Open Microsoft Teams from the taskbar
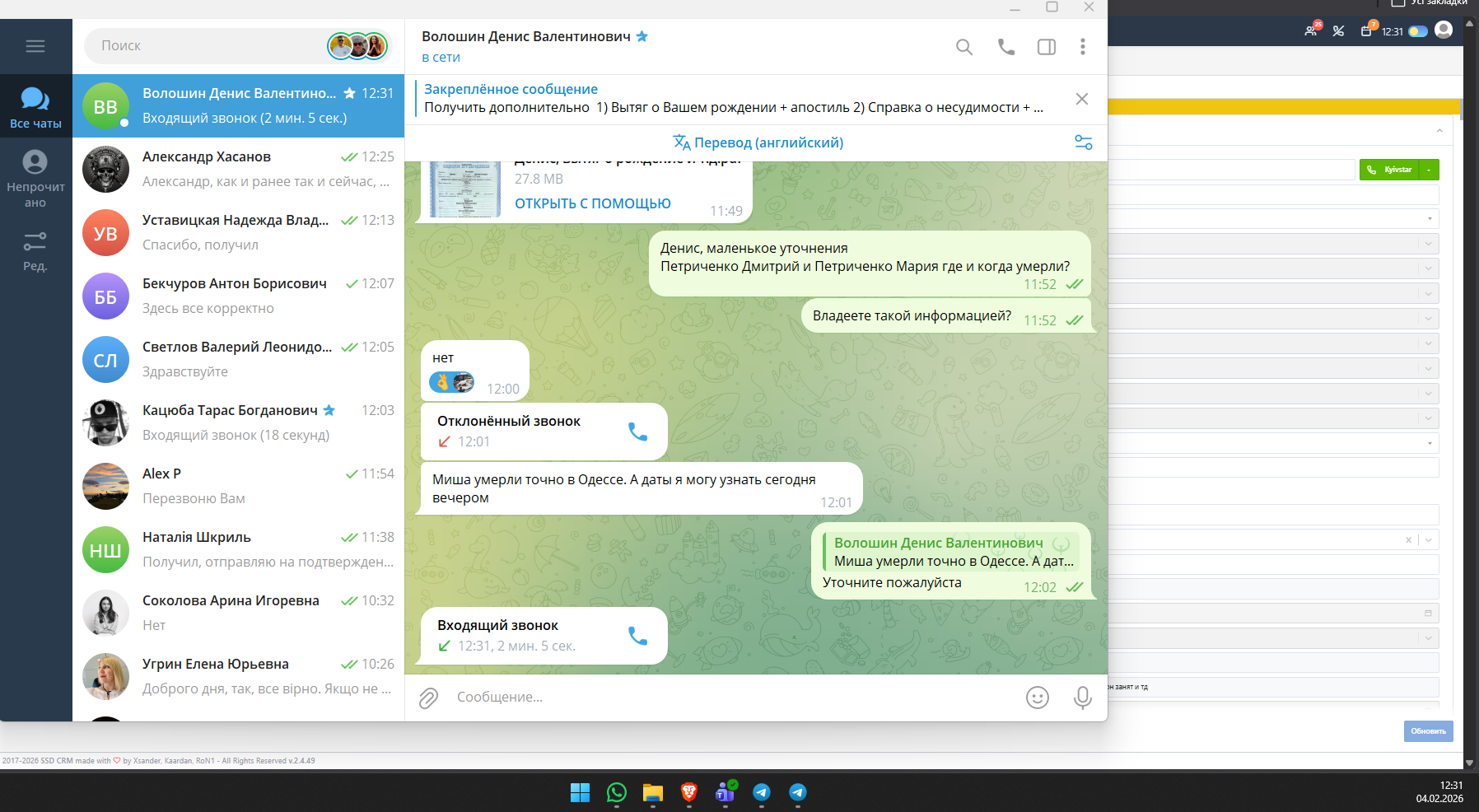This screenshot has height=812, width=1479. click(726, 792)
